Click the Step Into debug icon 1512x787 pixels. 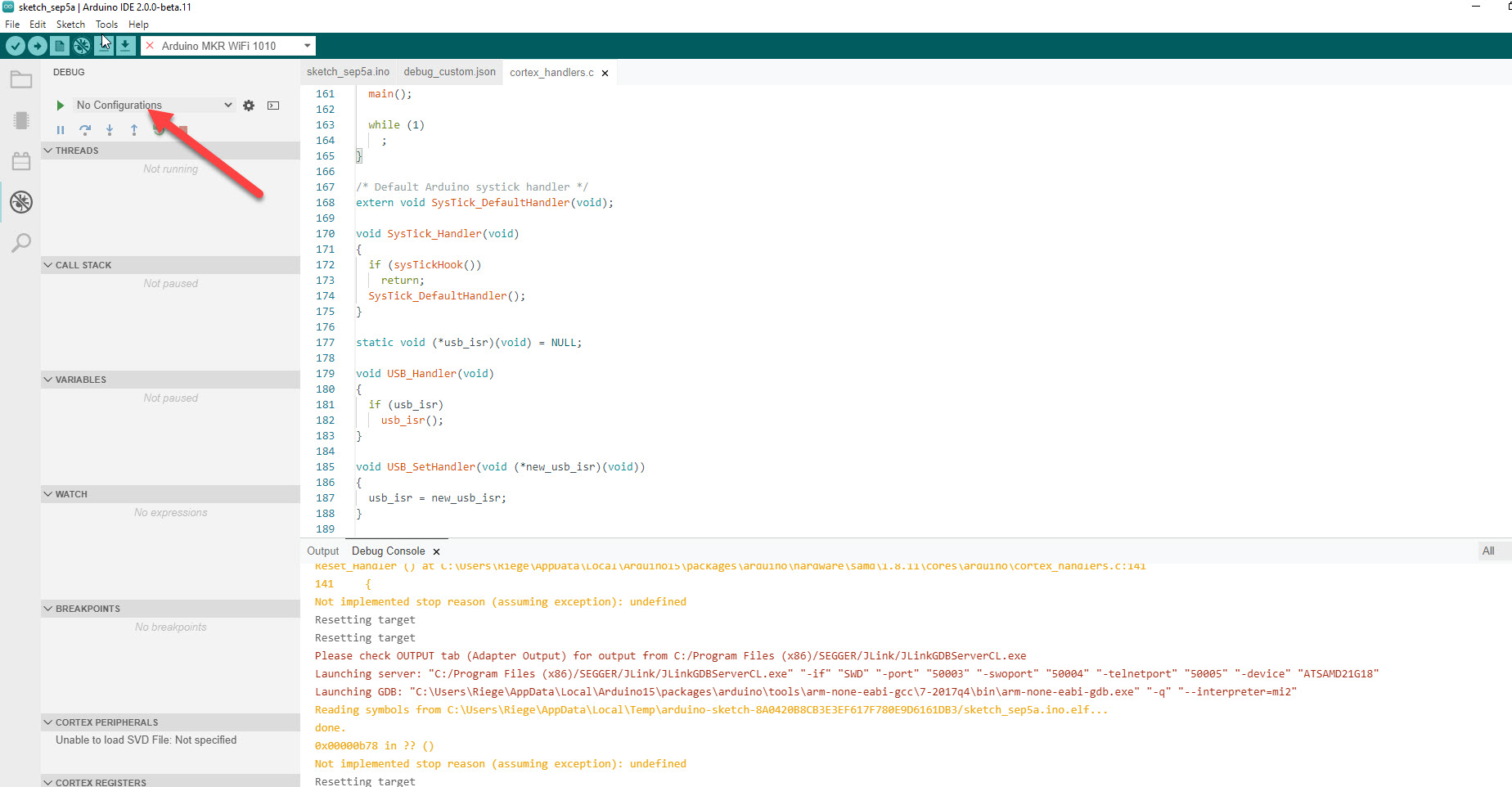coord(110,130)
